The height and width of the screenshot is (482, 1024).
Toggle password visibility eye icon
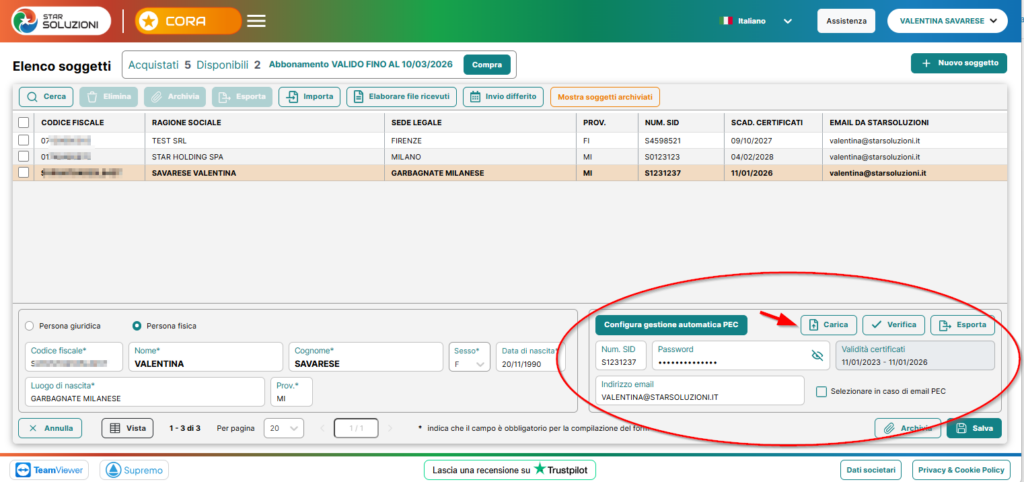tap(816, 355)
